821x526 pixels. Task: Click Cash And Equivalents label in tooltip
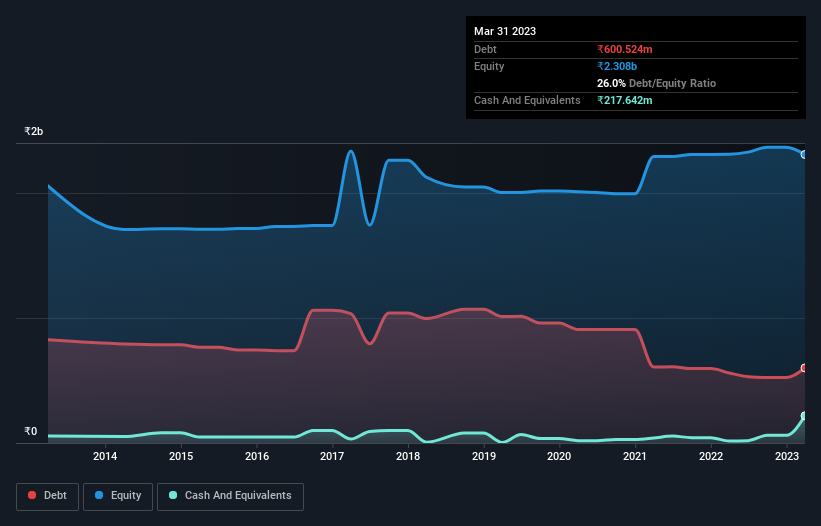[x=527, y=100]
